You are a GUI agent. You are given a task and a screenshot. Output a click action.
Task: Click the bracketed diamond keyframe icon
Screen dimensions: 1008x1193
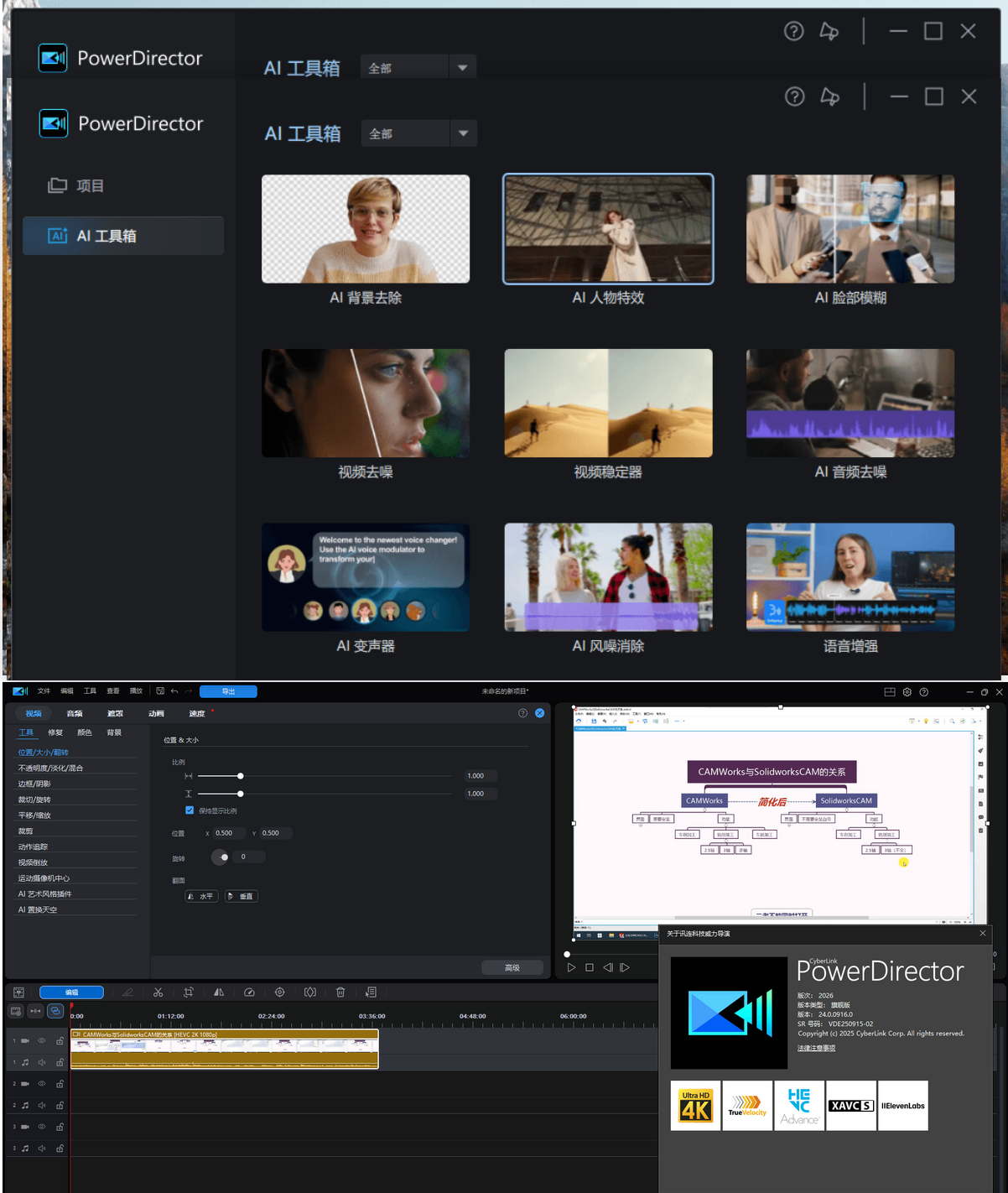(x=310, y=992)
